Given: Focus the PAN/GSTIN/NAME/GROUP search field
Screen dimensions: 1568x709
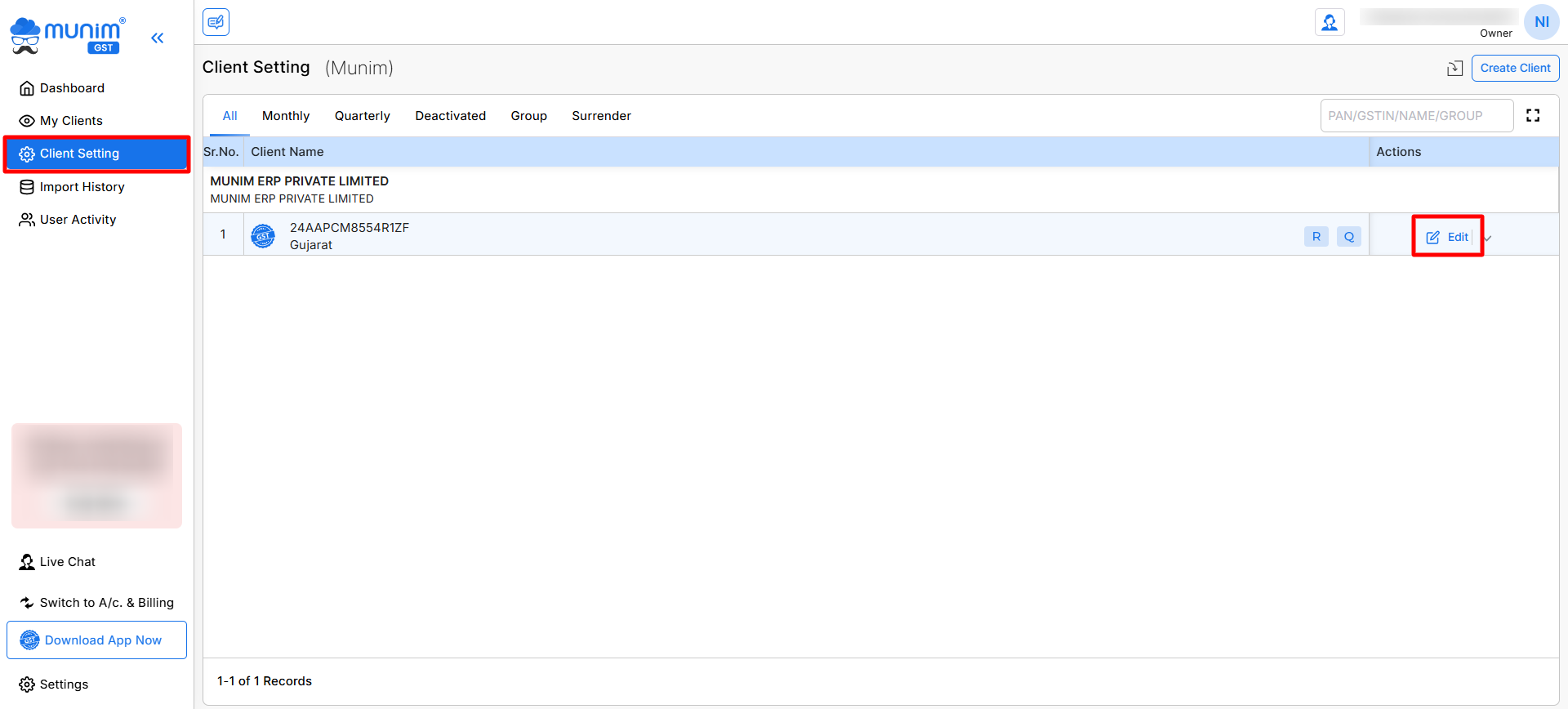Looking at the screenshot, I should coord(1416,116).
